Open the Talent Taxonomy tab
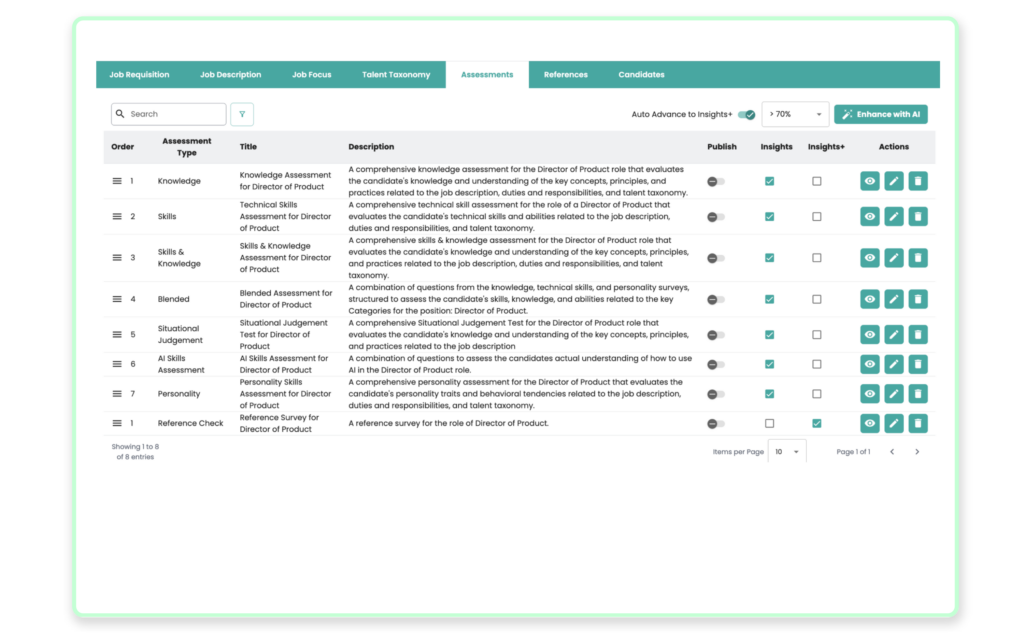This screenshot has width=1024, height=642. point(396,75)
